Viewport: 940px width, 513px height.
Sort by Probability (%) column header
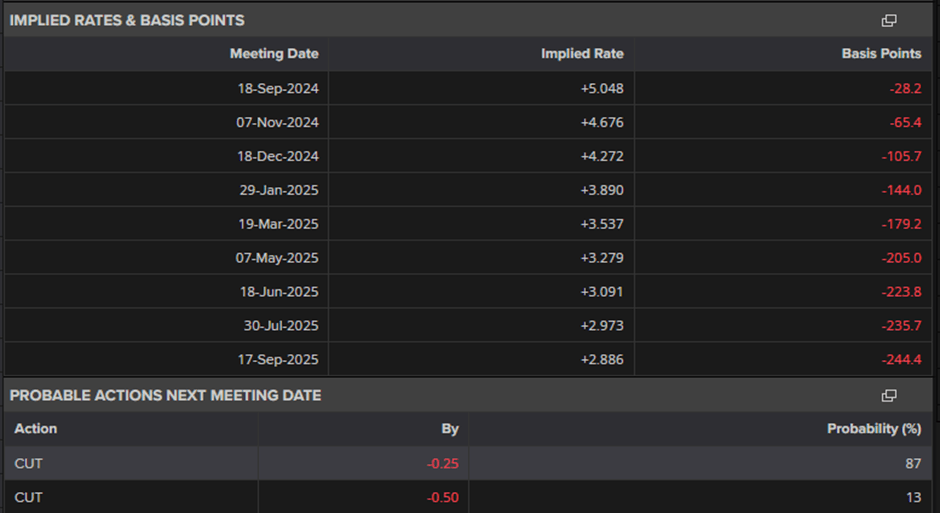873,429
